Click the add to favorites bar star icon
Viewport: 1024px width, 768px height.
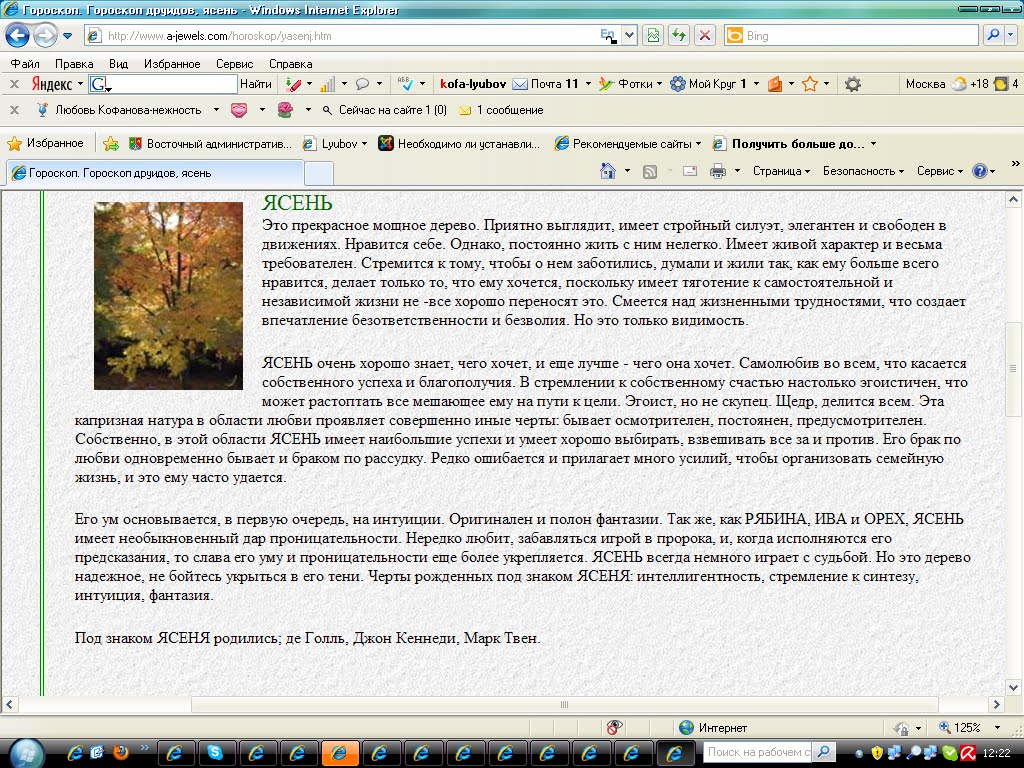tap(111, 144)
